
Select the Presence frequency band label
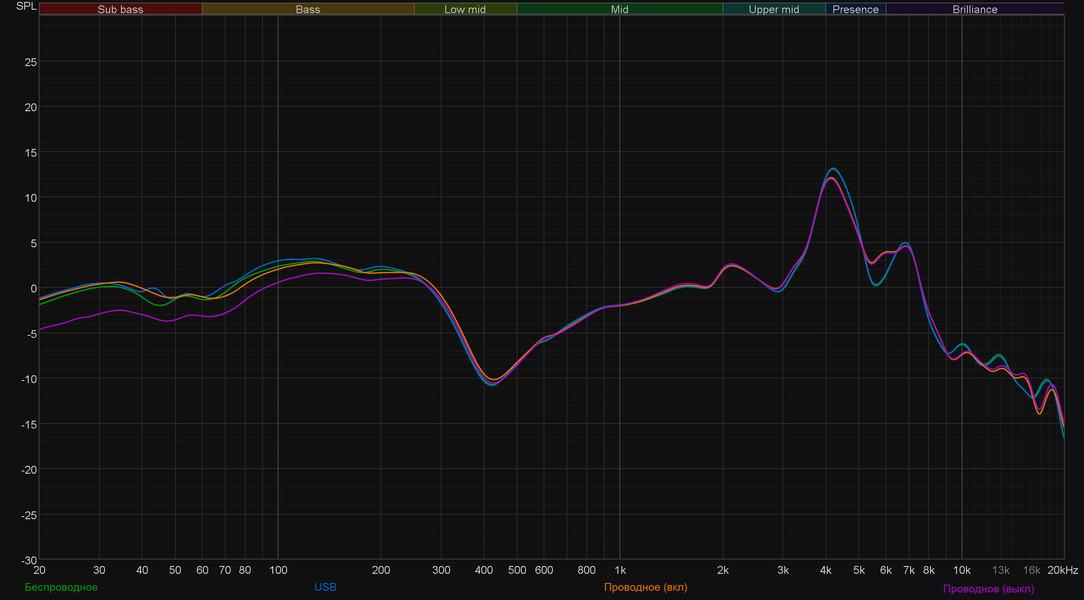(855, 9)
